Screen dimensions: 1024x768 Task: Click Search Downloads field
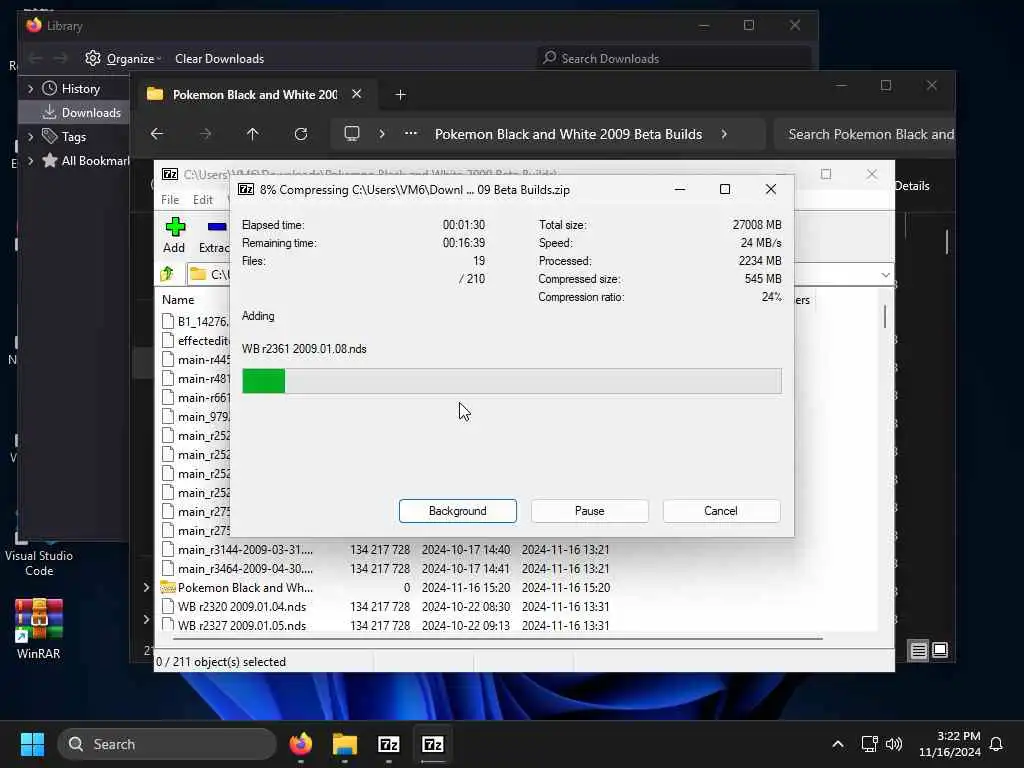(674, 58)
